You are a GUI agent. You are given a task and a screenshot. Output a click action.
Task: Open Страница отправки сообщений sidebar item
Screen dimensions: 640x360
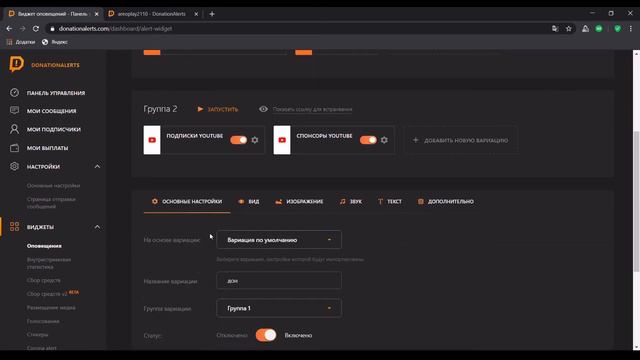click(51, 203)
